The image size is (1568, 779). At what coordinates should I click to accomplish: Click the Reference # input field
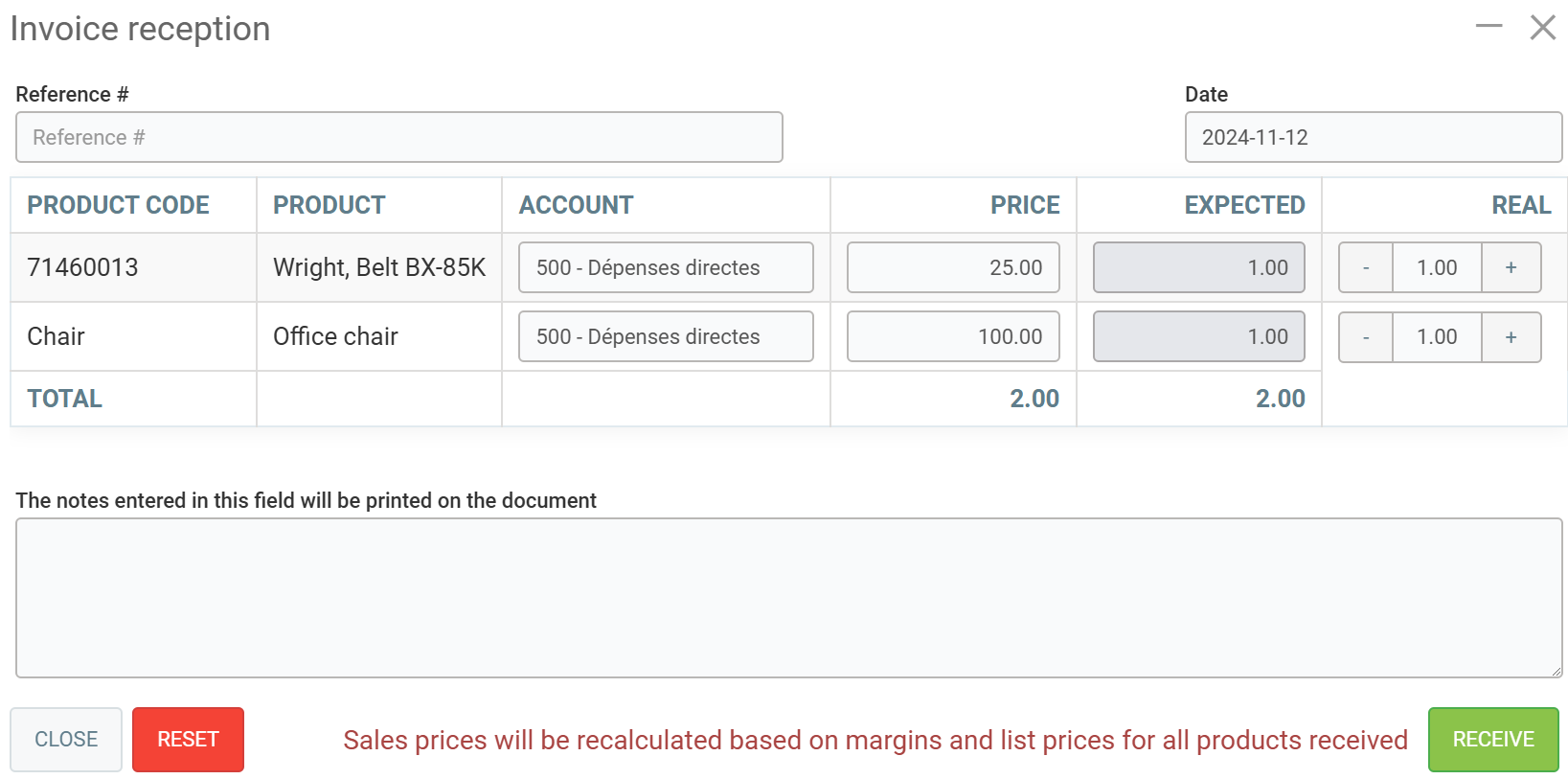(398, 137)
